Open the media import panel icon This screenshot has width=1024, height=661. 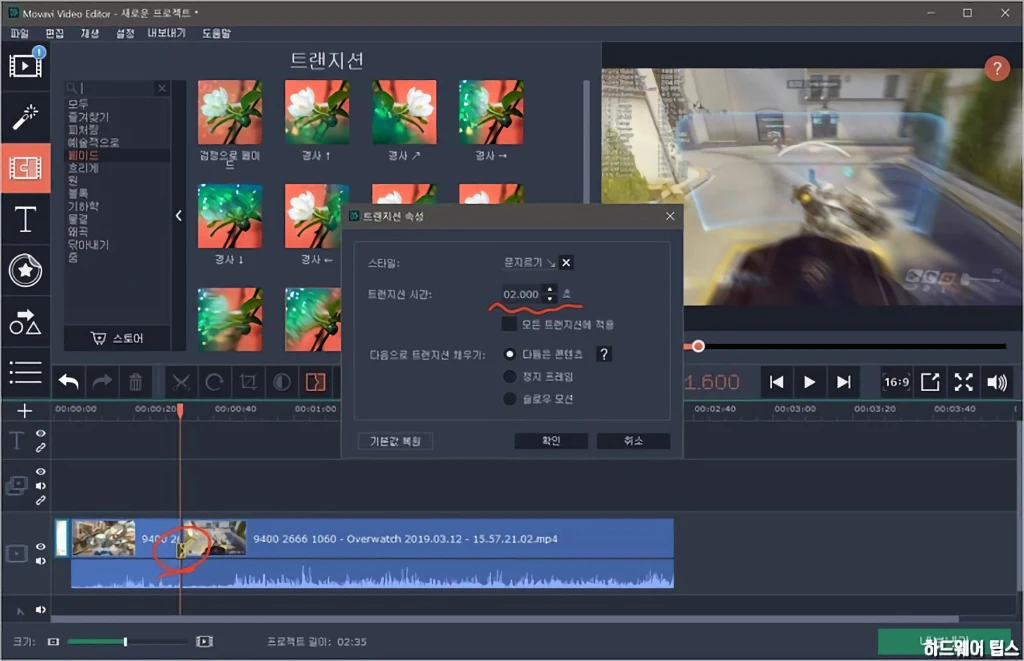coord(25,65)
